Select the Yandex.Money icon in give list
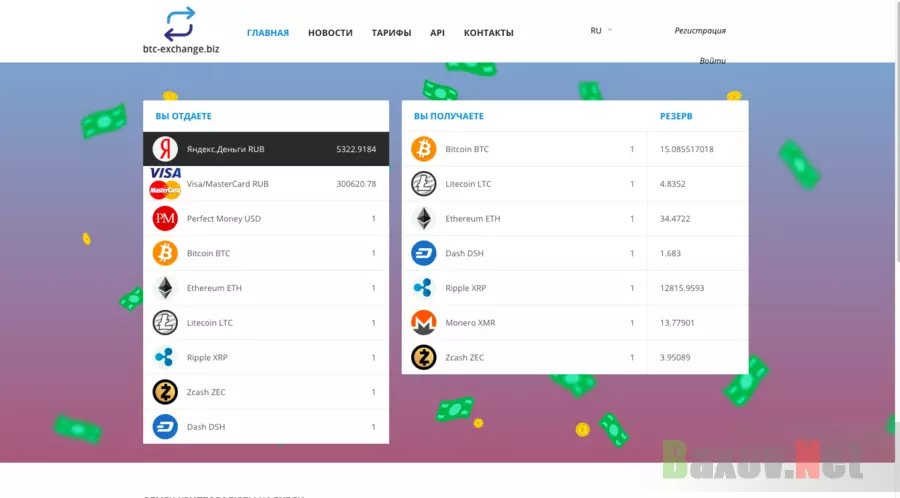The height and width of the screenshot is (498, 900). click(165, 149)
